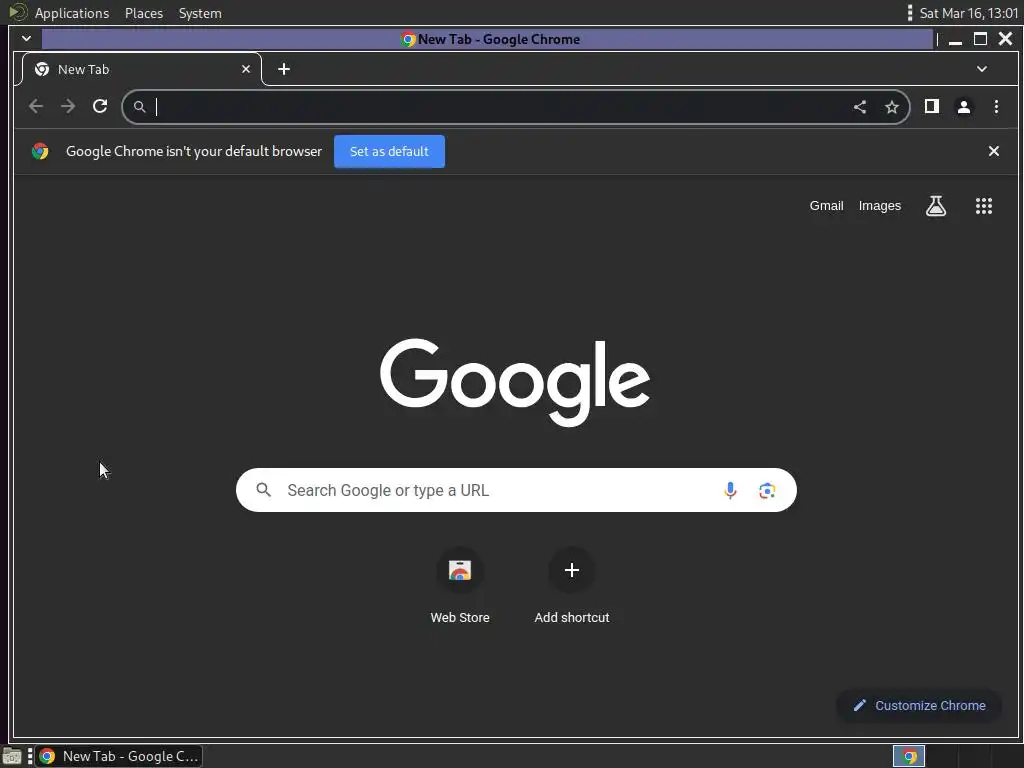Viewport: 1024px width, 768px height.
Task: Open the Applications menu
Action: 72,13
